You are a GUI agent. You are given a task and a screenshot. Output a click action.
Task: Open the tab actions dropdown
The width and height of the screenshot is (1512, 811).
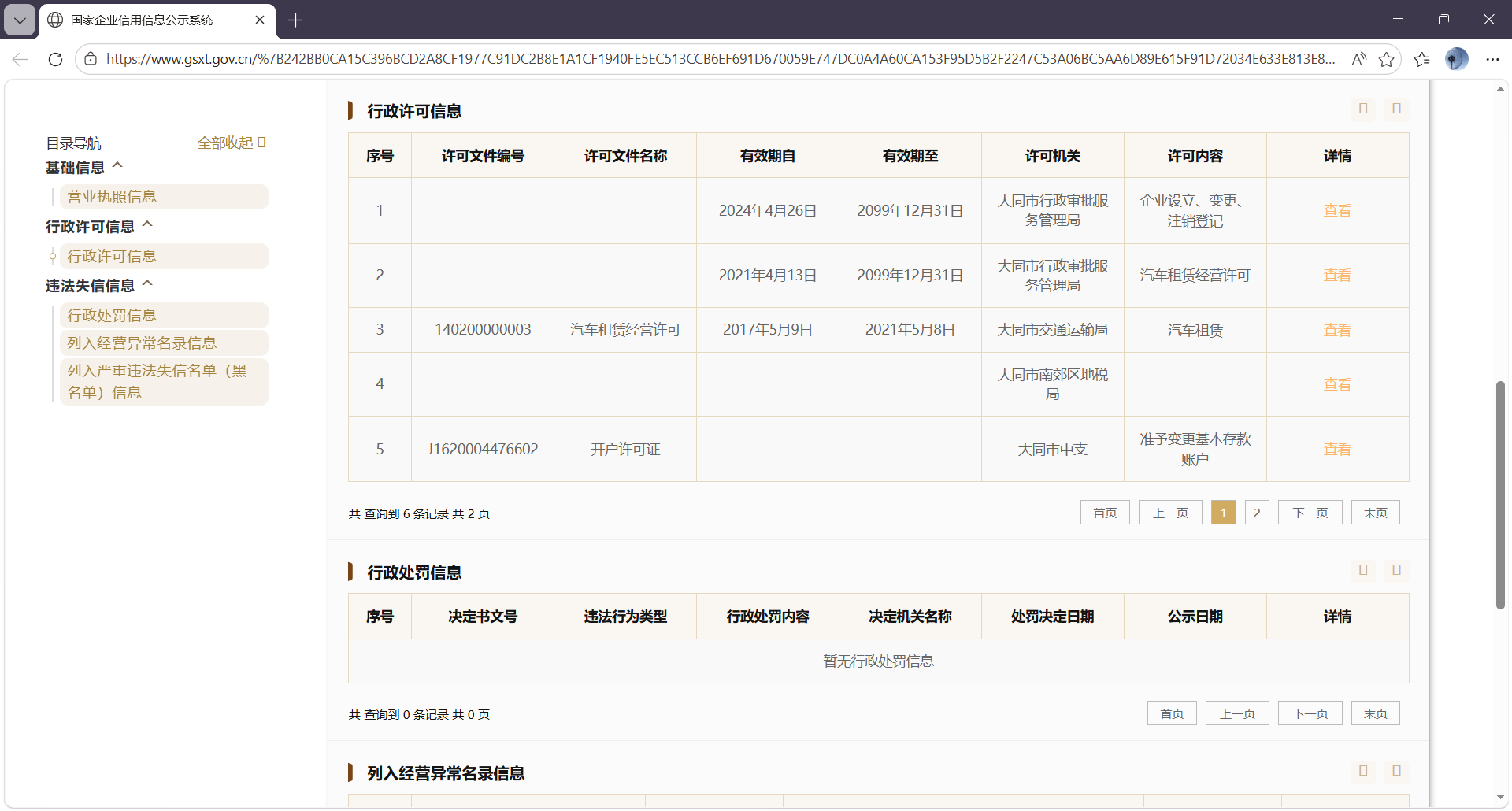(x=20, y=20)
